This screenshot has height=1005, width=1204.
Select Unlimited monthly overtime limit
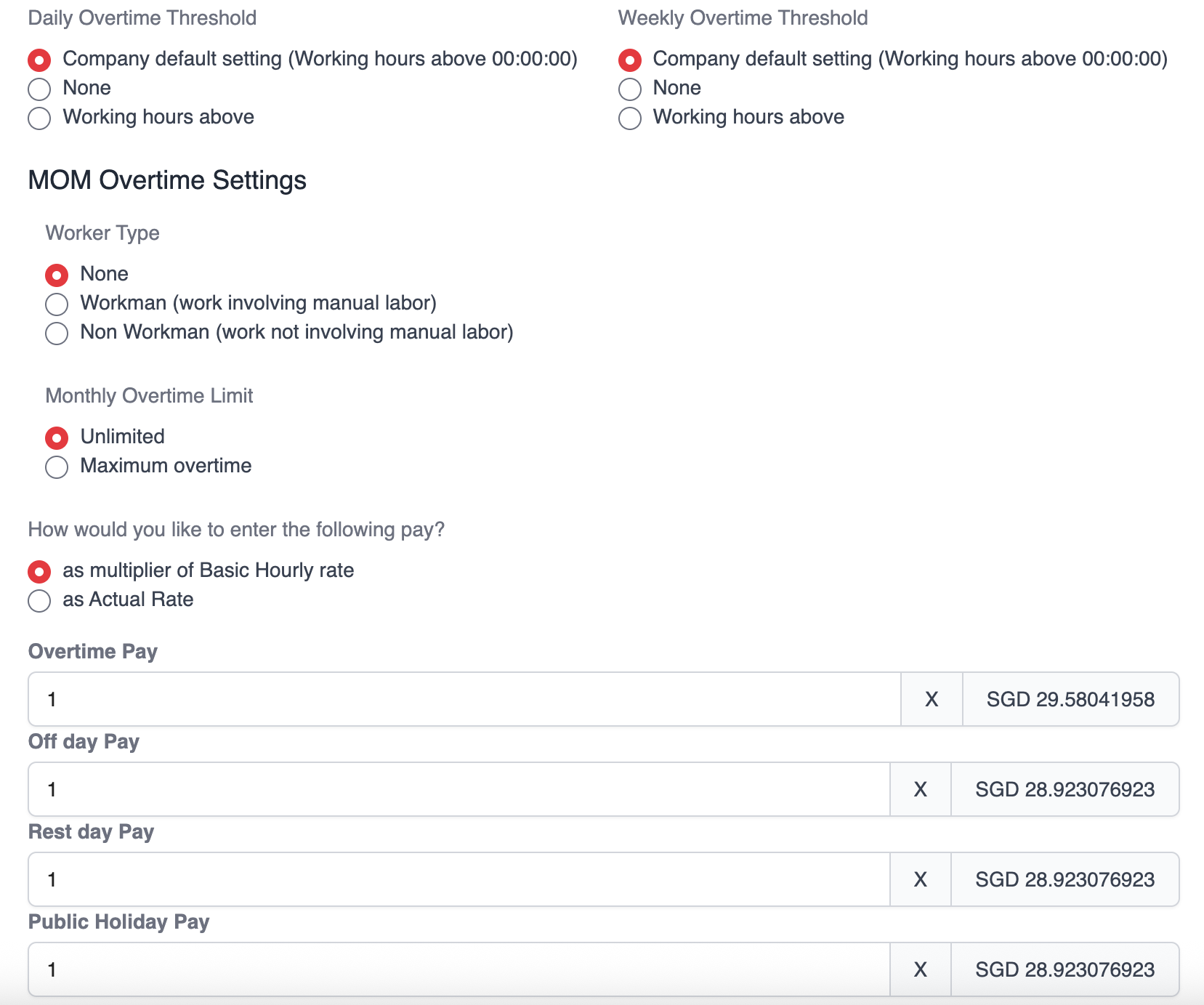tap(57, 437)
